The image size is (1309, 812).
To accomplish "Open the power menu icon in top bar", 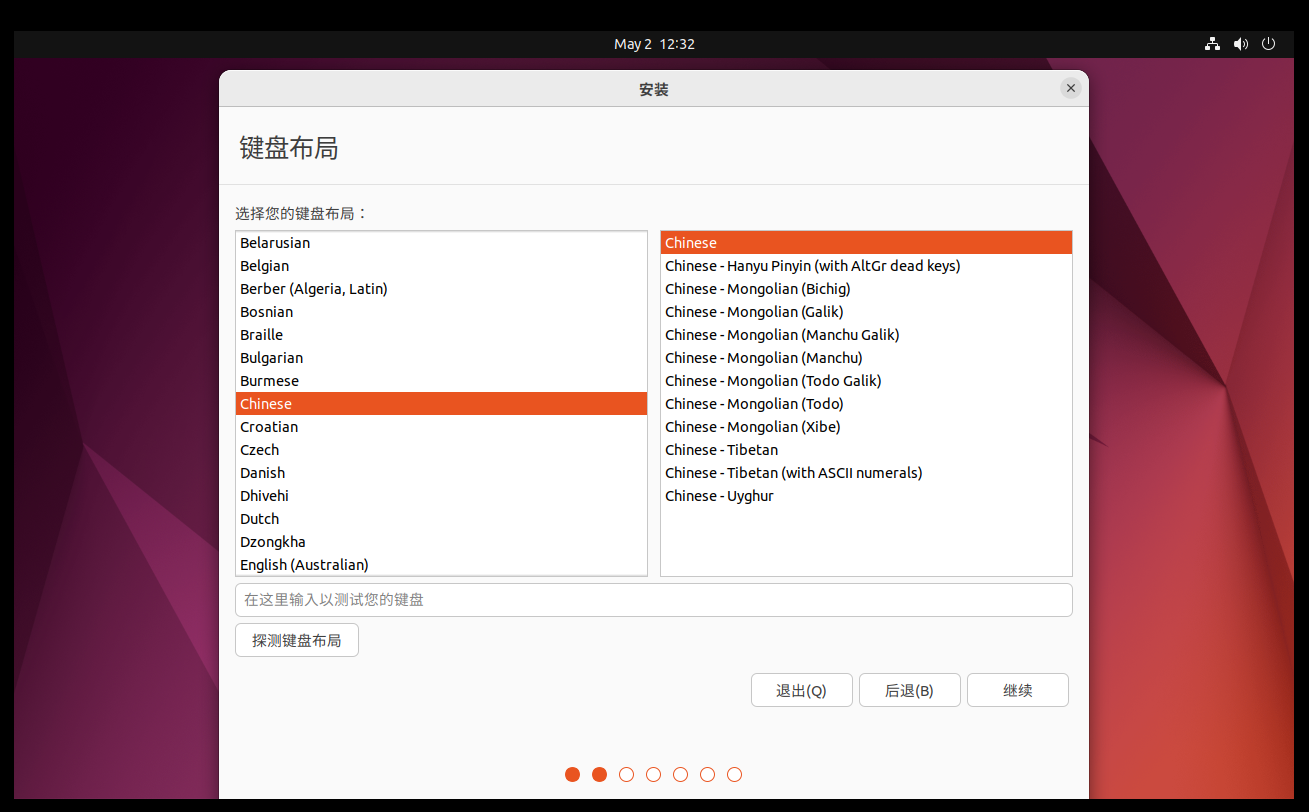I will (x=1269, y=44).
